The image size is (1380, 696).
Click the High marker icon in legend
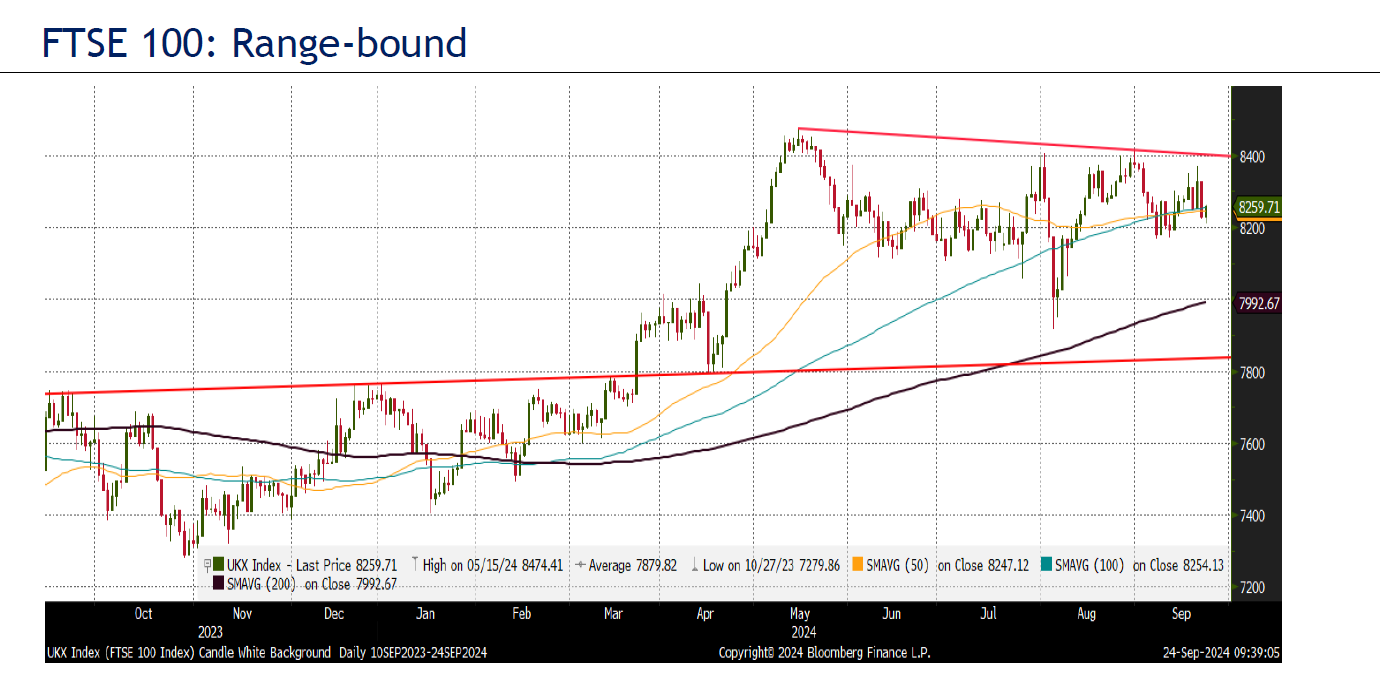coord(415,565)
